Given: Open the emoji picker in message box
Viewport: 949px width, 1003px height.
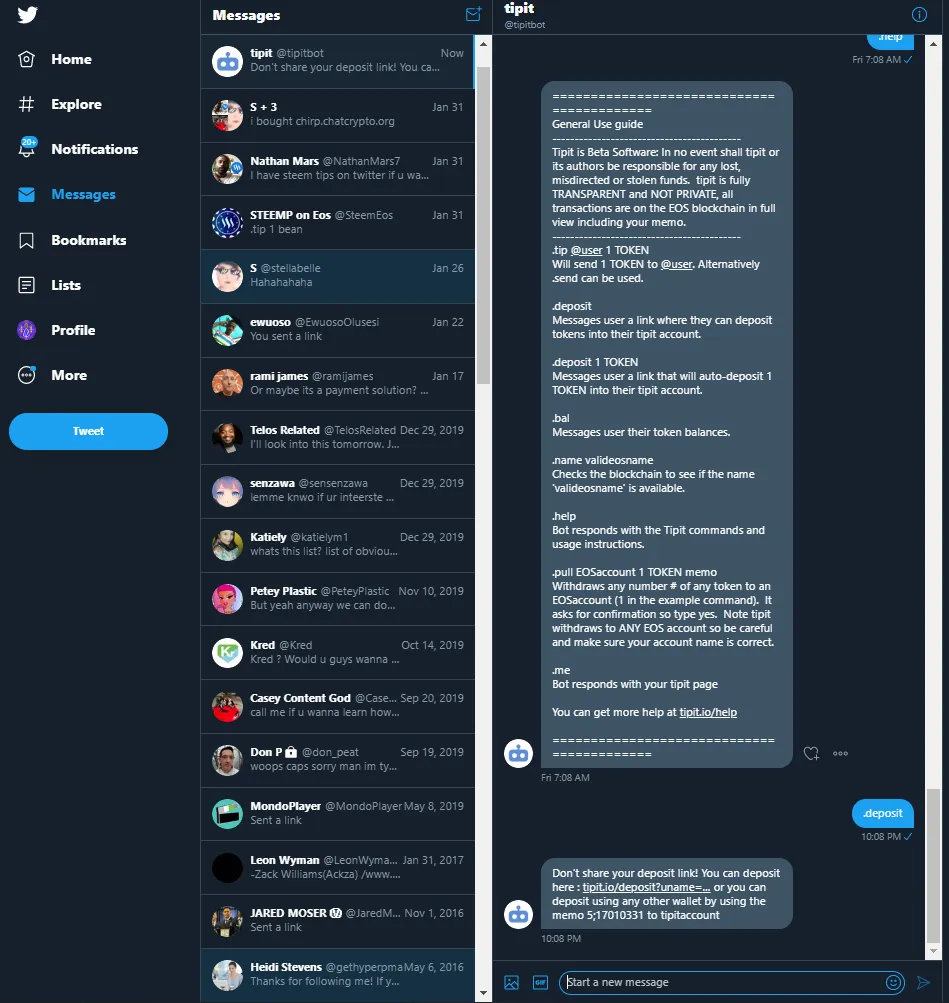Looking at the screenshot, I should point(894,982).
